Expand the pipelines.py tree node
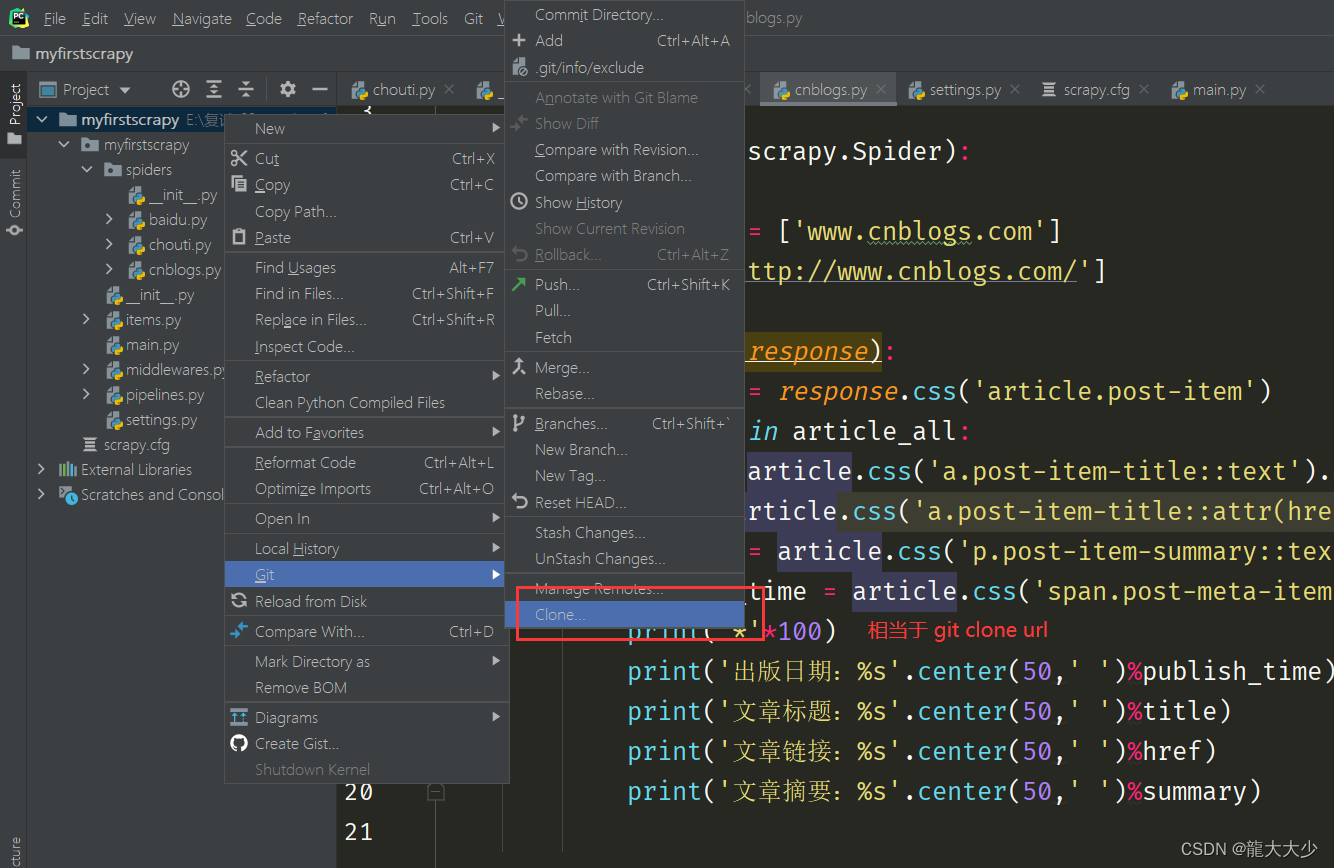This screenshot has height=868, width=1334. [x=88, y=395]
